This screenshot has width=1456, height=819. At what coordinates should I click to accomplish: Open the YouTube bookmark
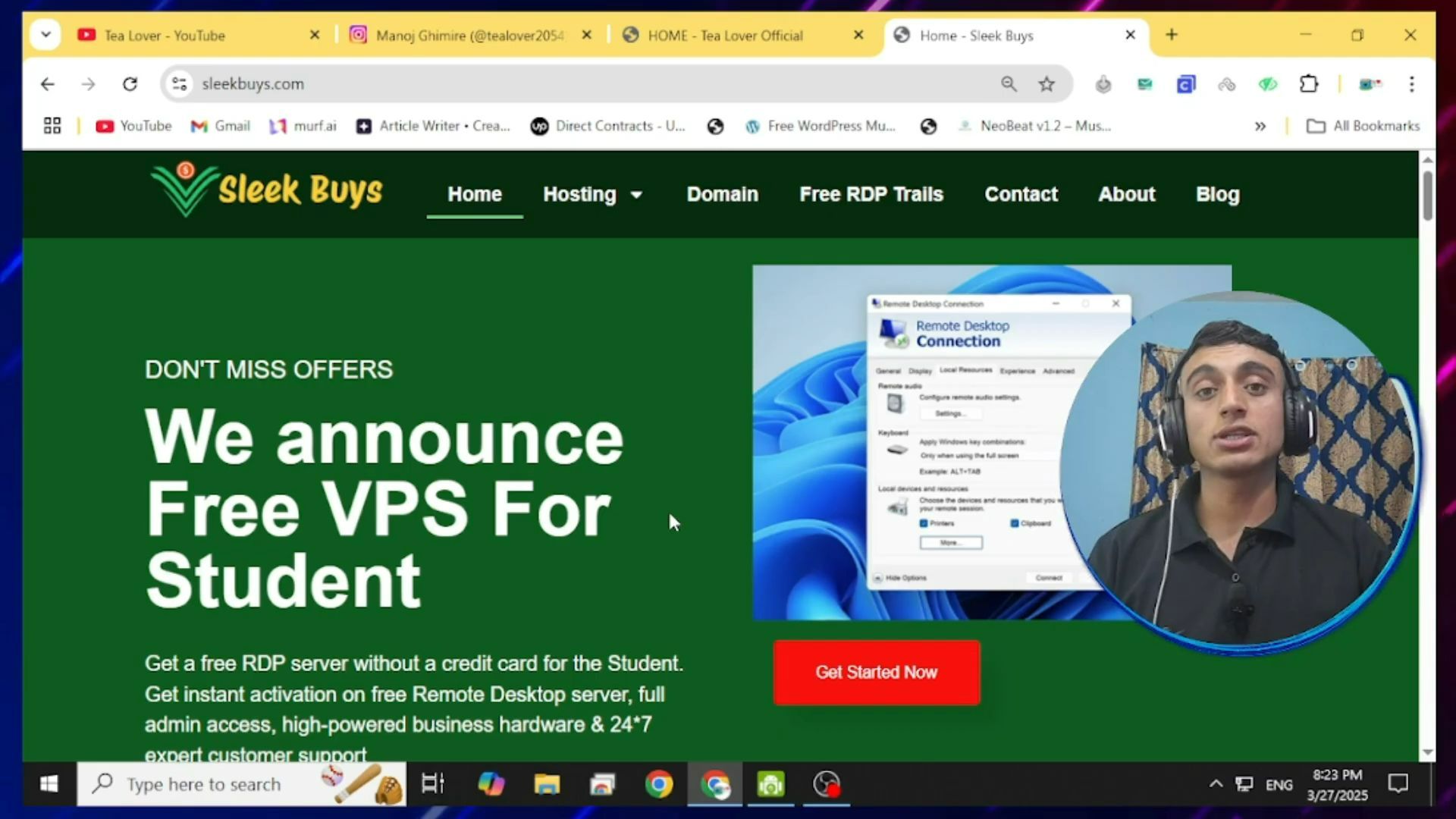[x=134, y=126]
